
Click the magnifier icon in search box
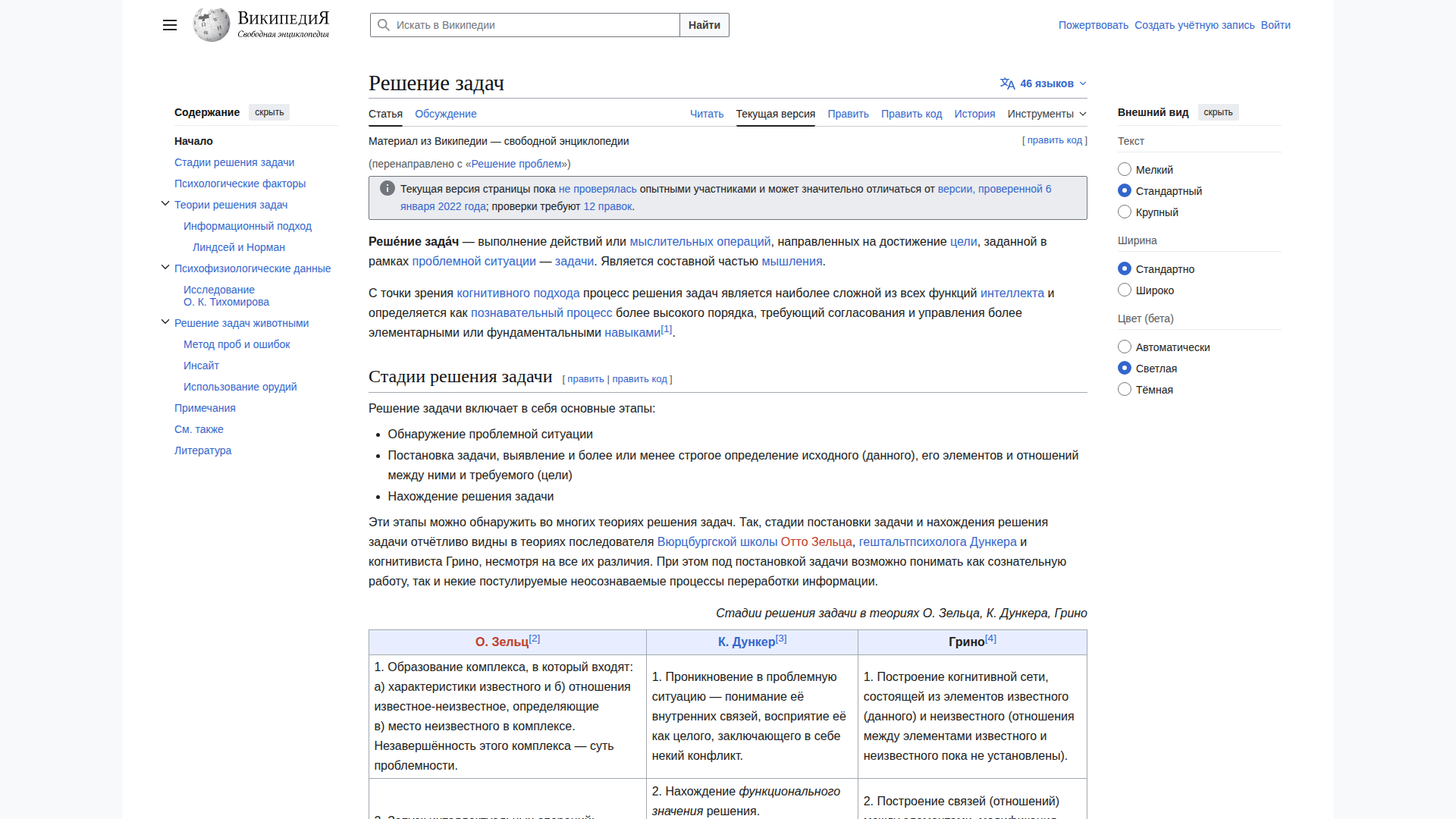coord(384,25)
